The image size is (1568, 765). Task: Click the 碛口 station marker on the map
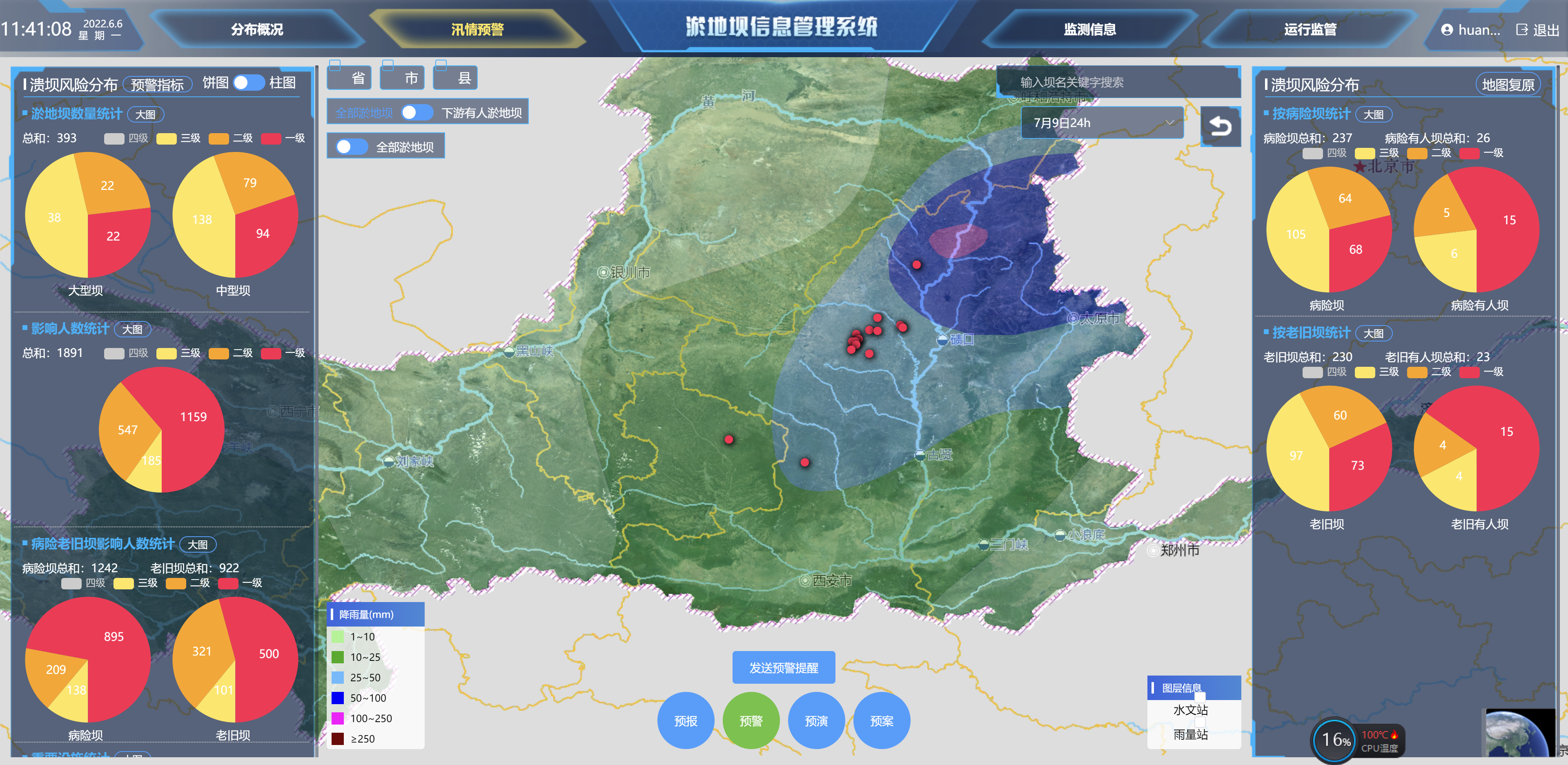942,340
